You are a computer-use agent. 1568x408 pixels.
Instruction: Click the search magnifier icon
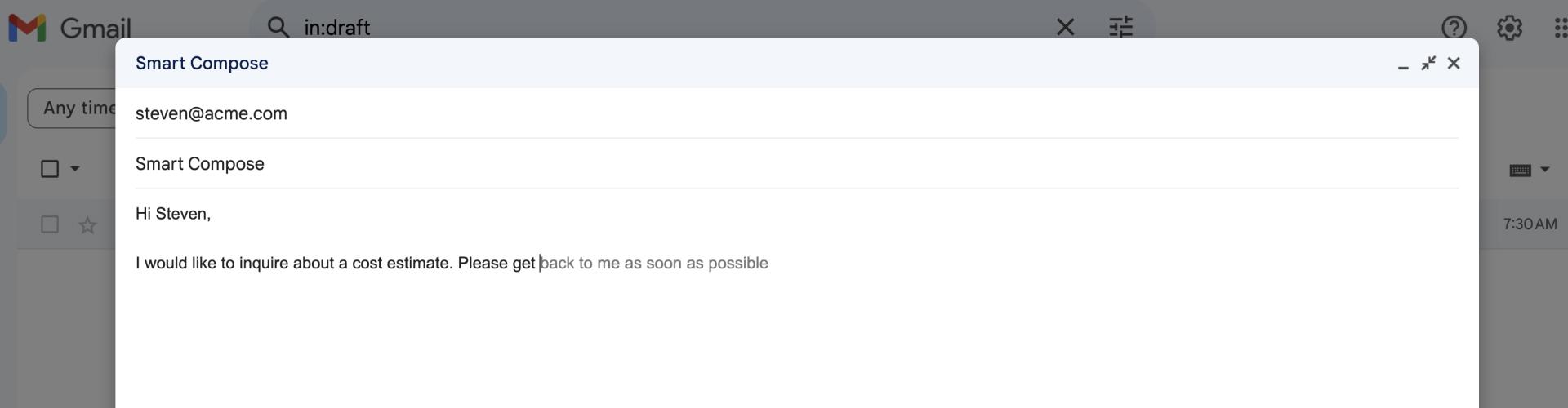pos(278,27)
